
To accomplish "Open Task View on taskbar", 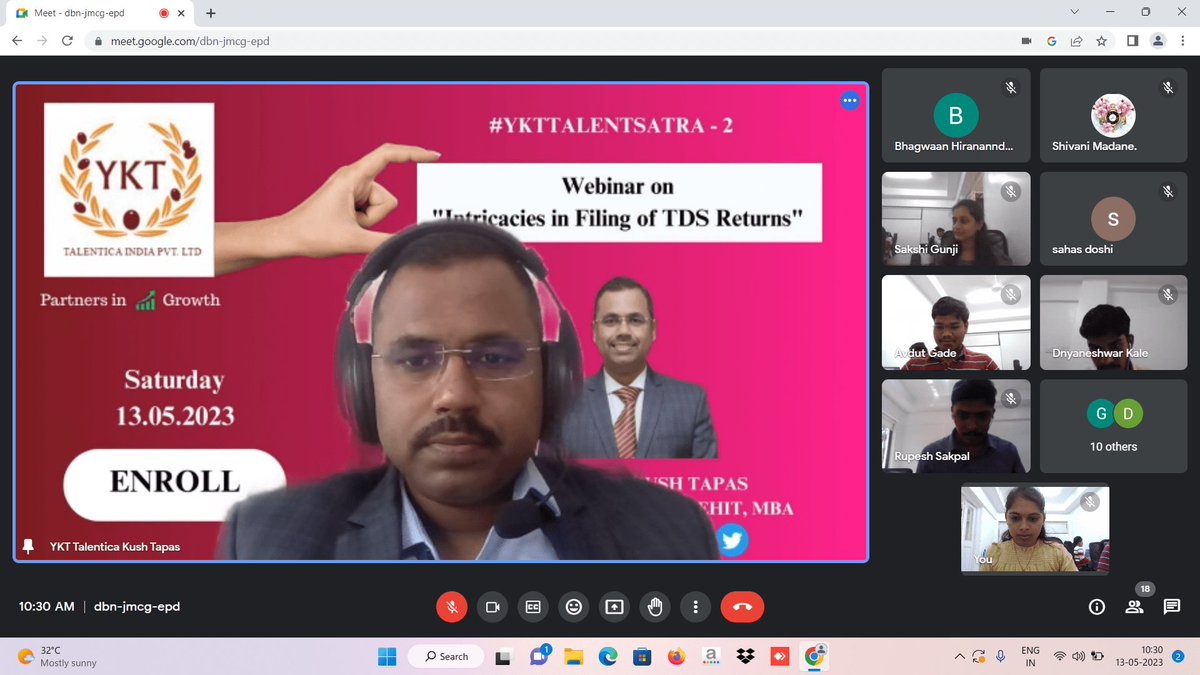I will tap(504, 656).
